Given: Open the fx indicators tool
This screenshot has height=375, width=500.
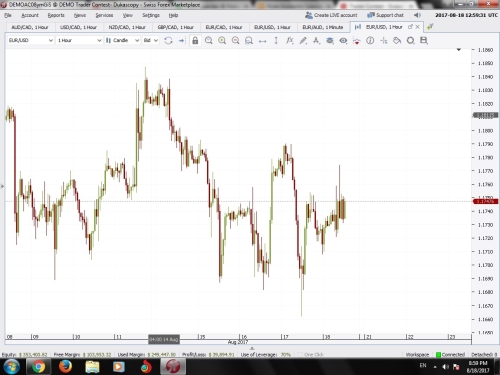Looking at the screenshot, I should [x=289, y=41].
